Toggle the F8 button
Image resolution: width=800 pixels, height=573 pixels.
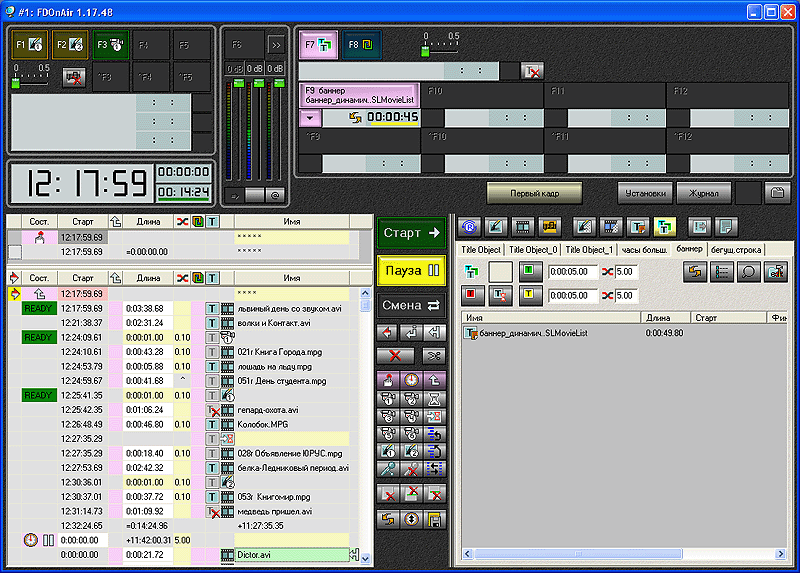point(361,45)
